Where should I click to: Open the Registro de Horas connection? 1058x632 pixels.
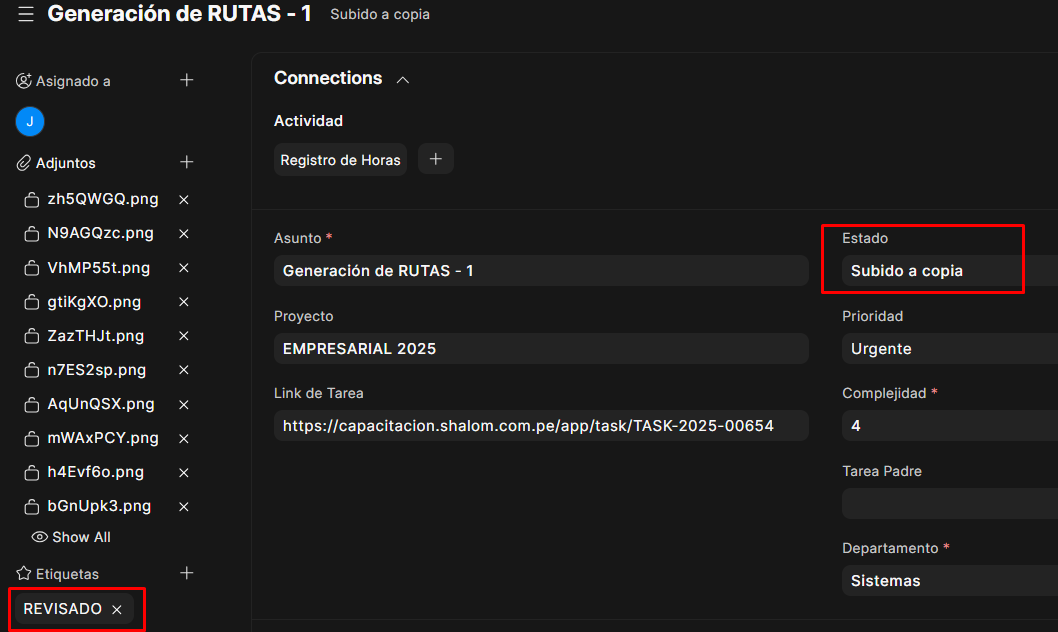(x=340, y=160)
